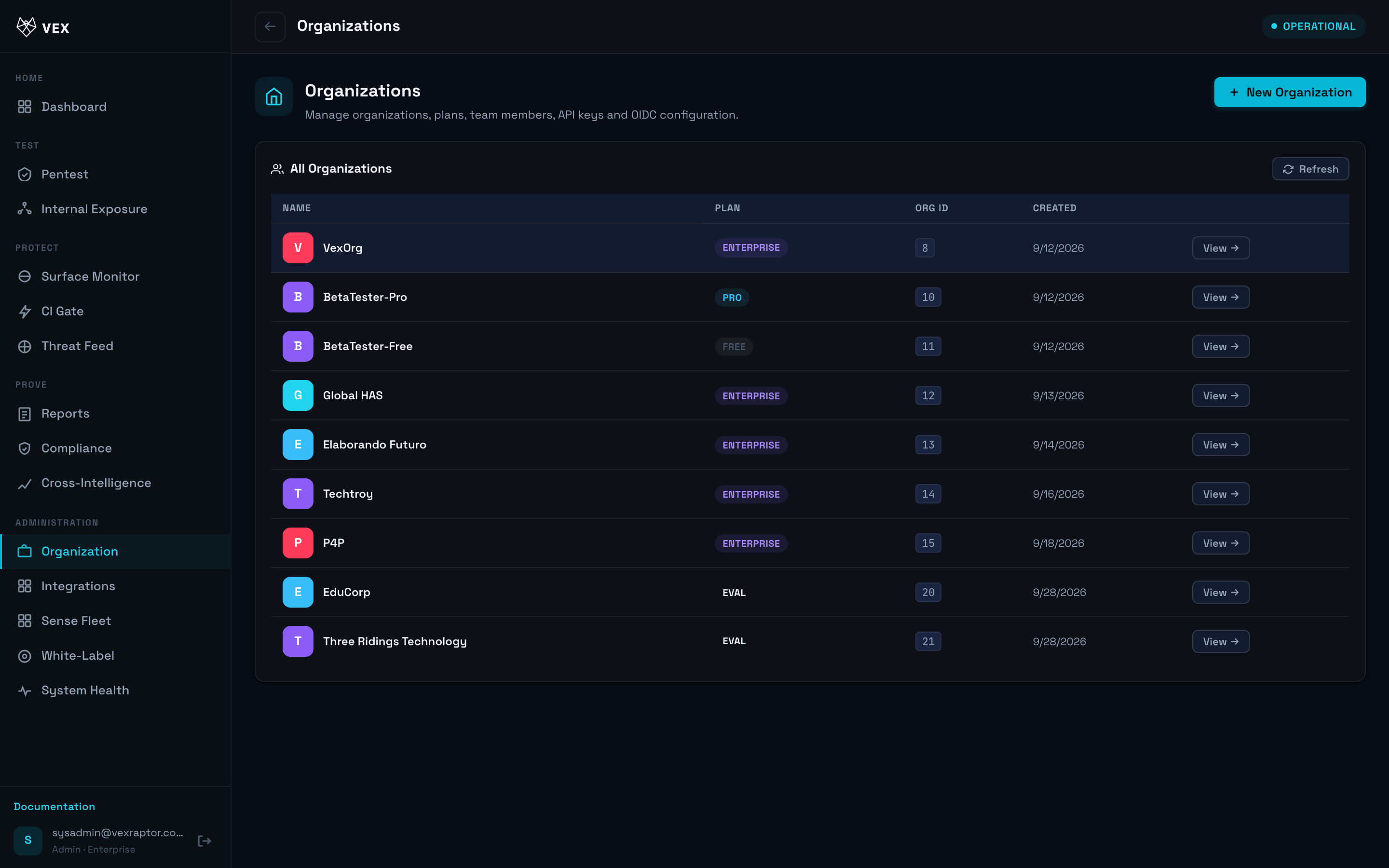This screenshot has width=1389, height=868.
Task: Click the VexOrg avatar tile
Action: coord(298,248)
